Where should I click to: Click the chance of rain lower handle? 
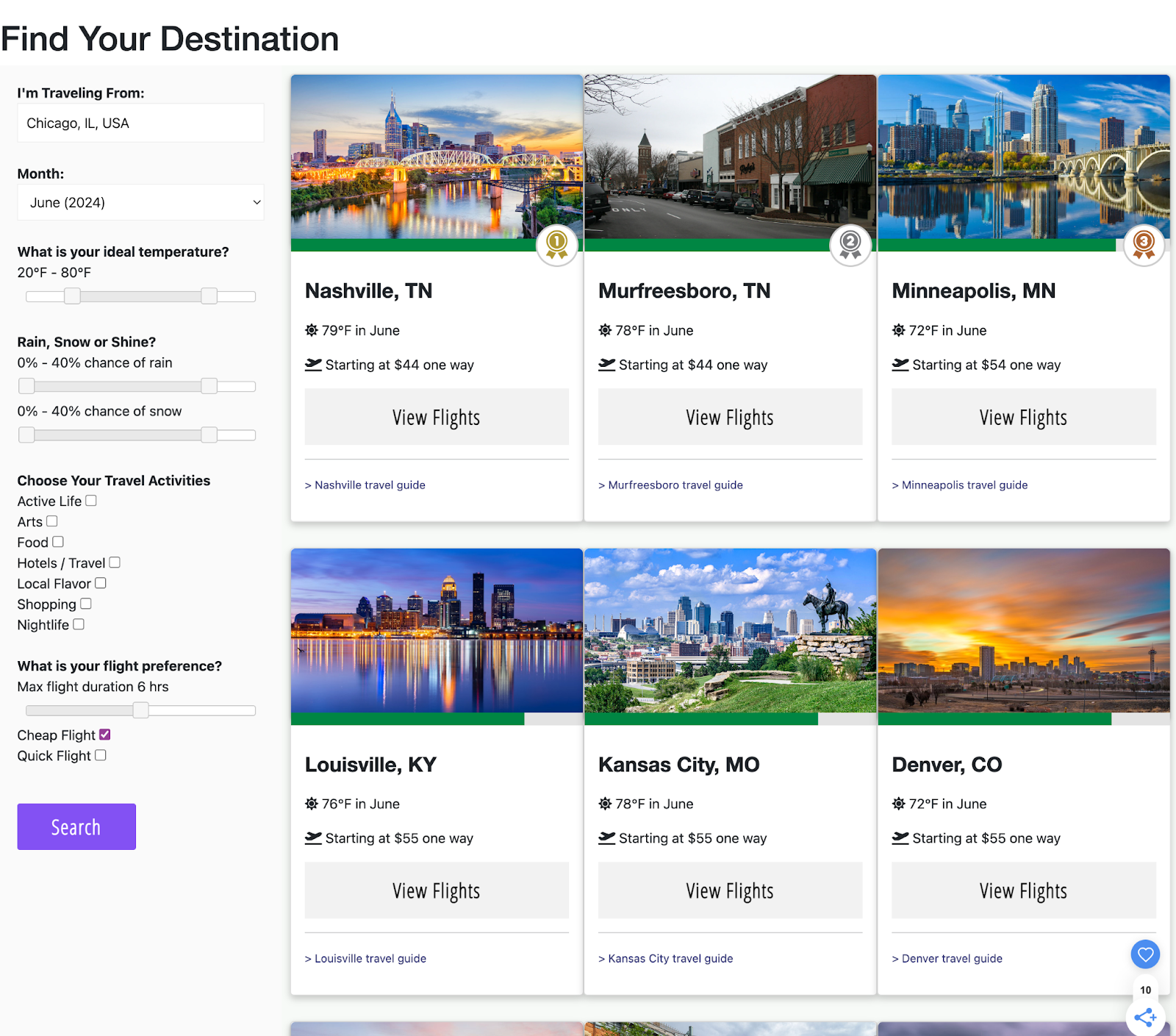coord(26,386)
